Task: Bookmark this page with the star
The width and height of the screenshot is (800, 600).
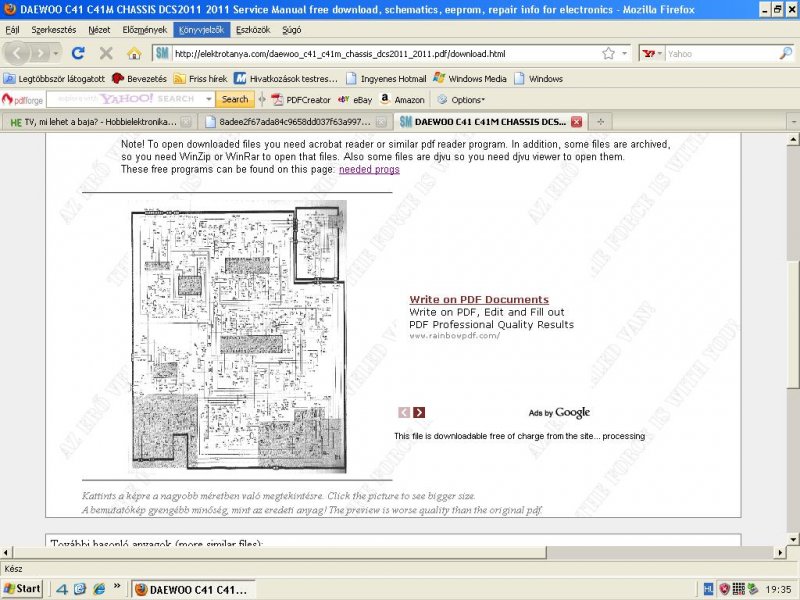Action: point(608,54)
